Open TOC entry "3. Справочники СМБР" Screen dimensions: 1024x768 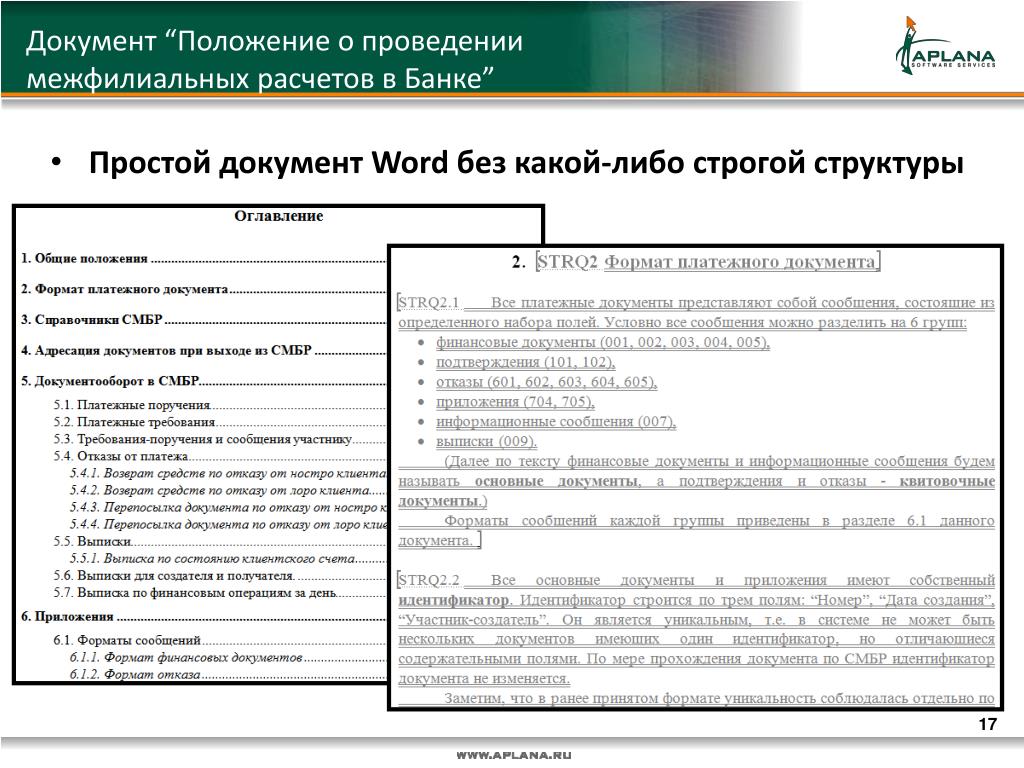(x=202, y=319)
